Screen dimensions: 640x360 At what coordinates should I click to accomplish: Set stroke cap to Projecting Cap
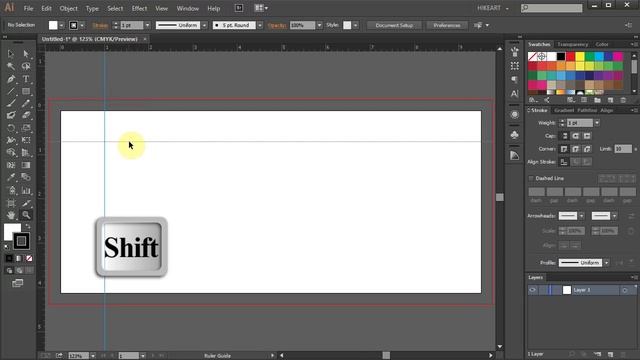click(587, 136)
